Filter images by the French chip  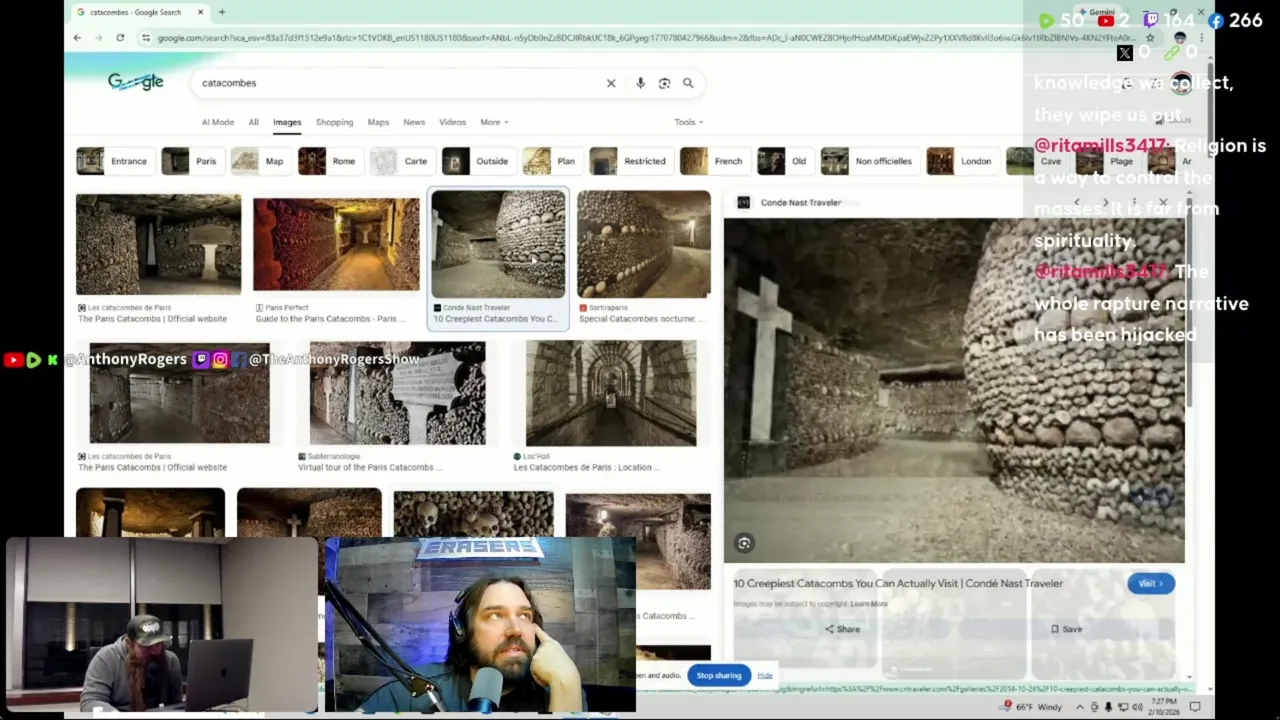714,161
